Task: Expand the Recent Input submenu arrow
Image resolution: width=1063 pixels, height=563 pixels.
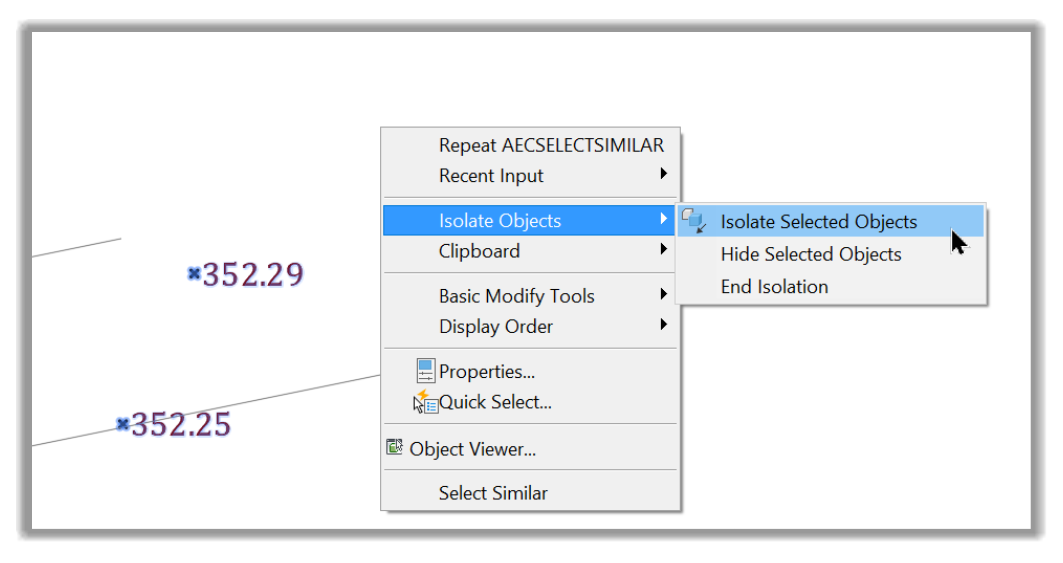Action: tap(664, 174)
